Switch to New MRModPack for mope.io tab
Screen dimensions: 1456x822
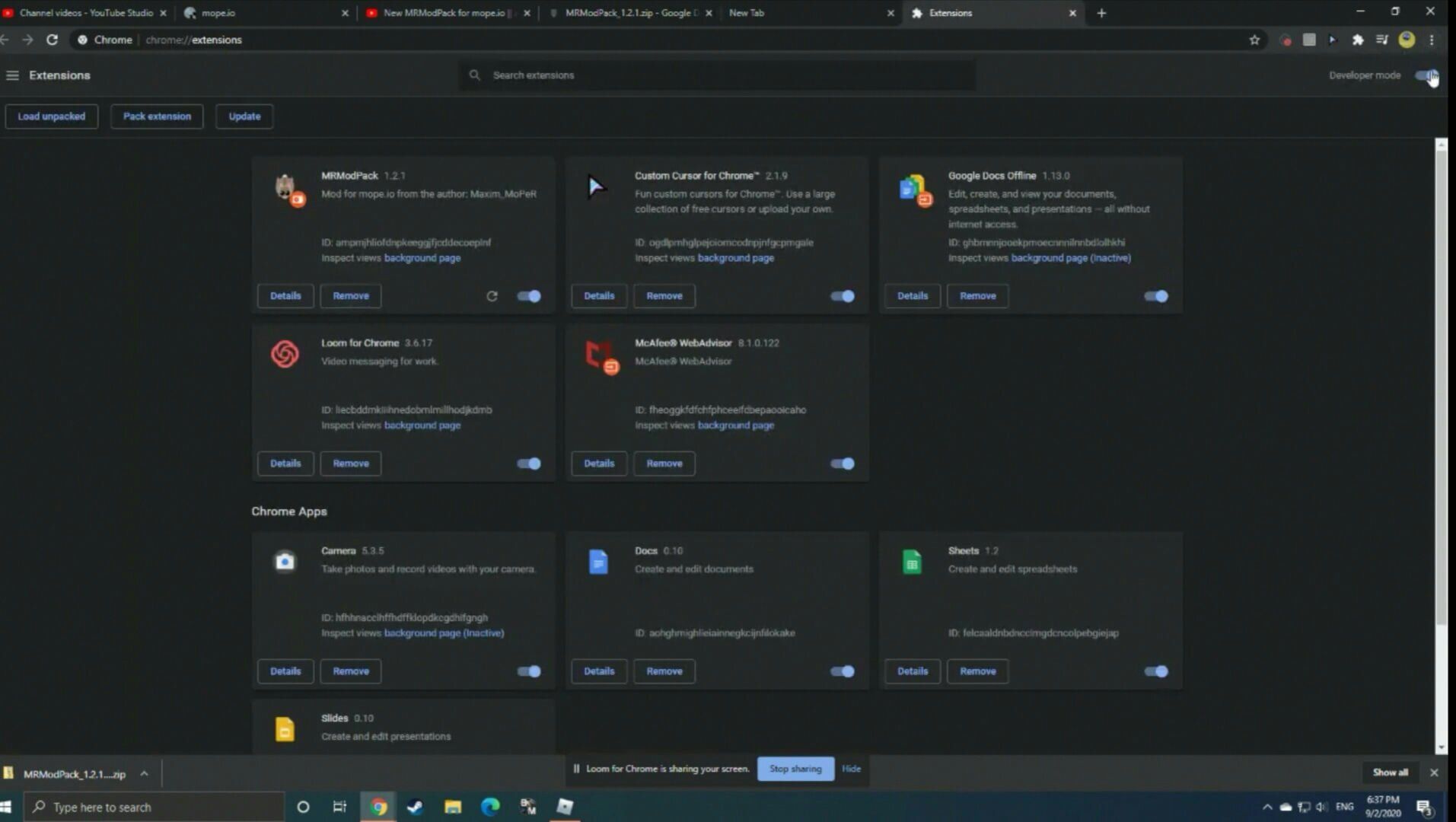point(448,13)
